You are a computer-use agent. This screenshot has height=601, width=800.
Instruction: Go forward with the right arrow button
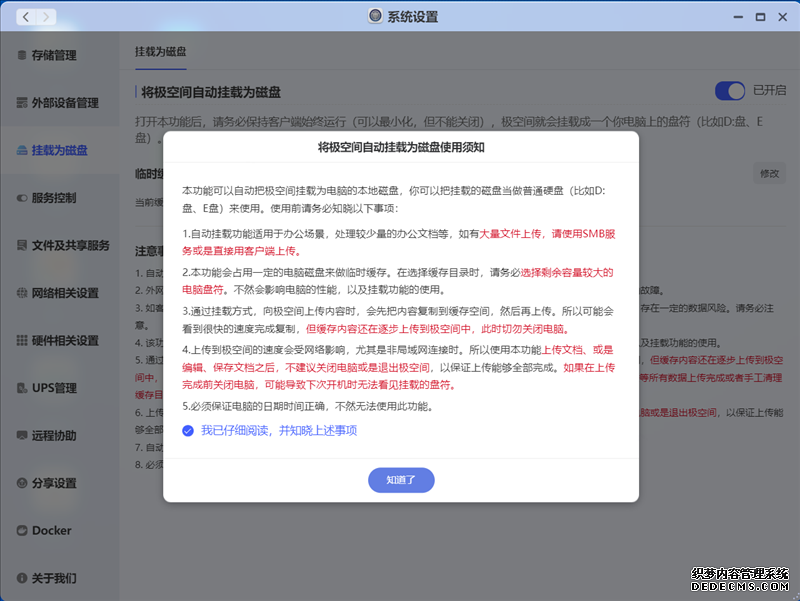pos(46,17)
